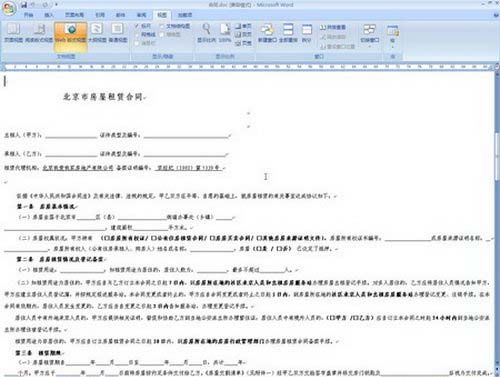The width and height of the screenshot is (500, 377).
Task: Select the View tab (视图)
Action: pos(162,15)
